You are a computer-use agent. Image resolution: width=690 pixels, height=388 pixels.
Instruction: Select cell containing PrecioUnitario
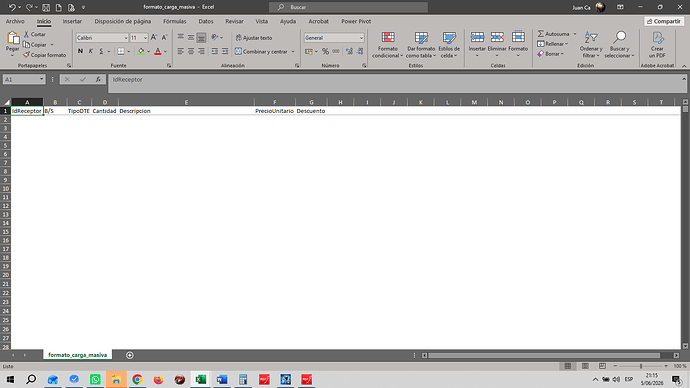point(275,111)
